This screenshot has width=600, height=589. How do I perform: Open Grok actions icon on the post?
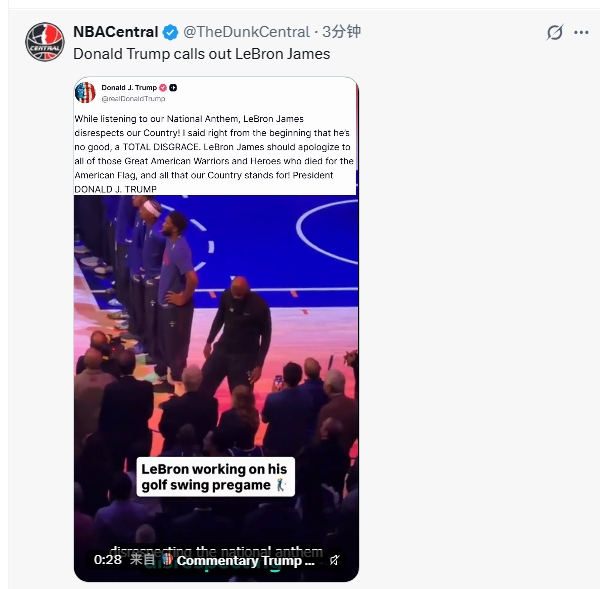coord(554,32)
